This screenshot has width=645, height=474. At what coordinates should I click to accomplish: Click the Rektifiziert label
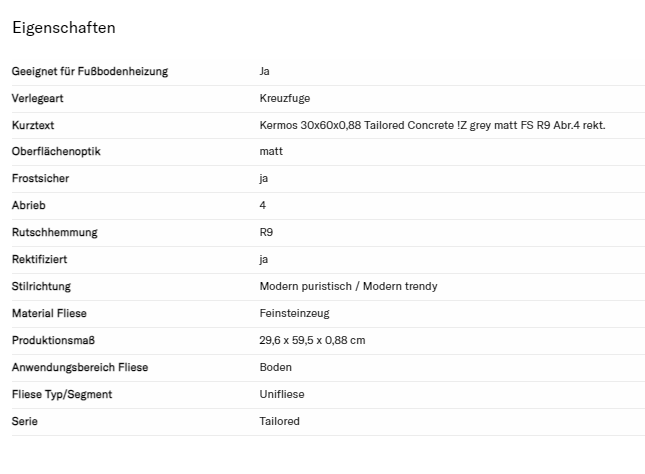coord(40,260)
